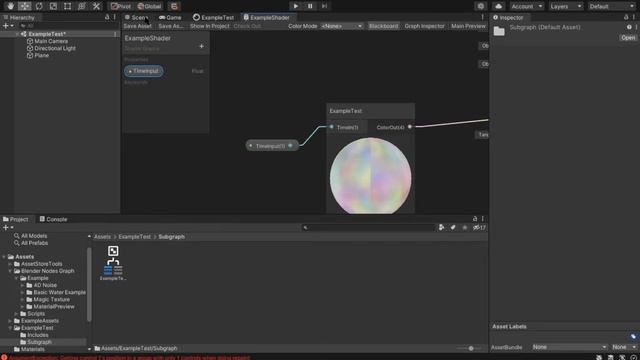Pause the game playback
The image size is (640, 360).
click(310, 6)
